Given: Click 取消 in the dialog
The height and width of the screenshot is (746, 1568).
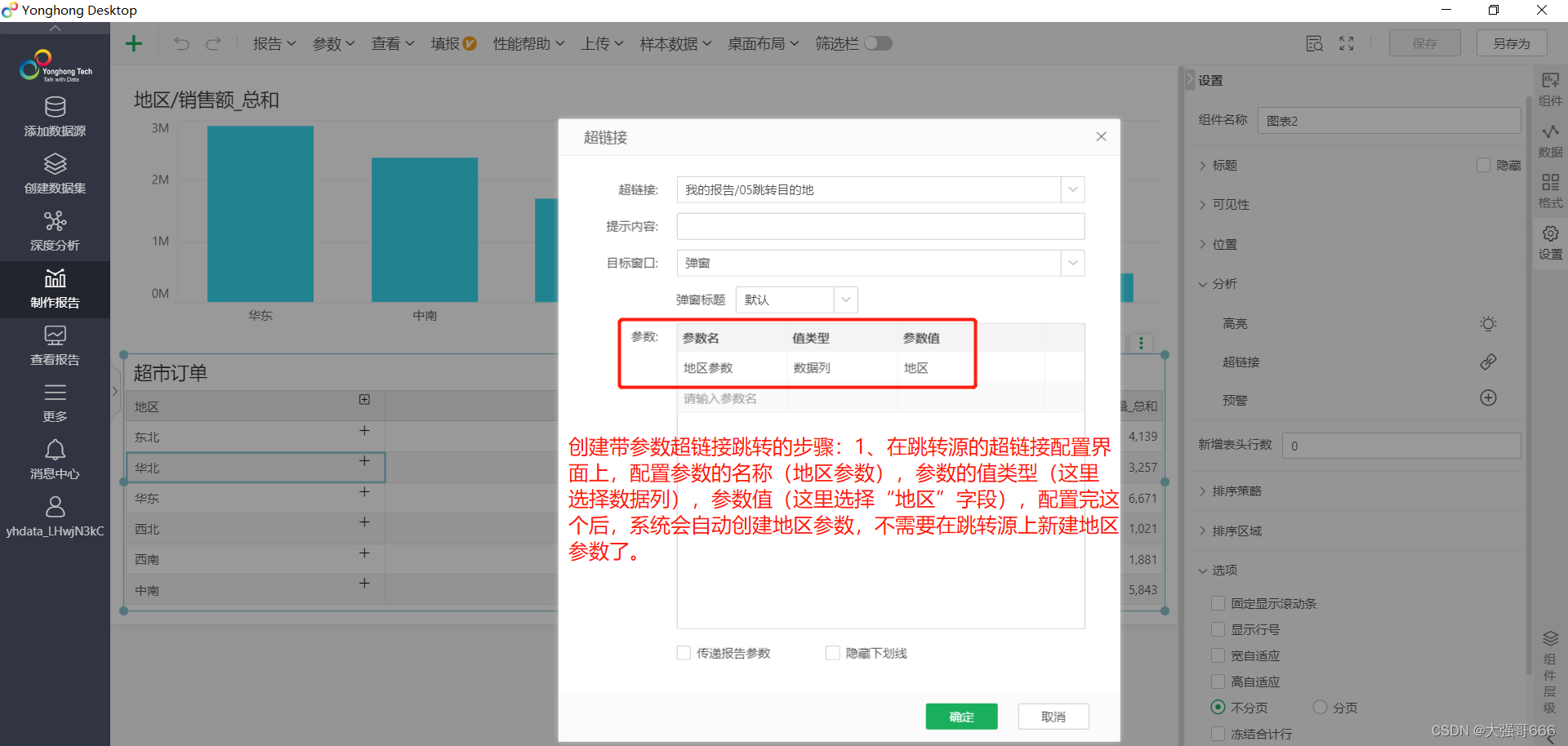Looking at the screenshot, I should click(x=1053, y=717).
